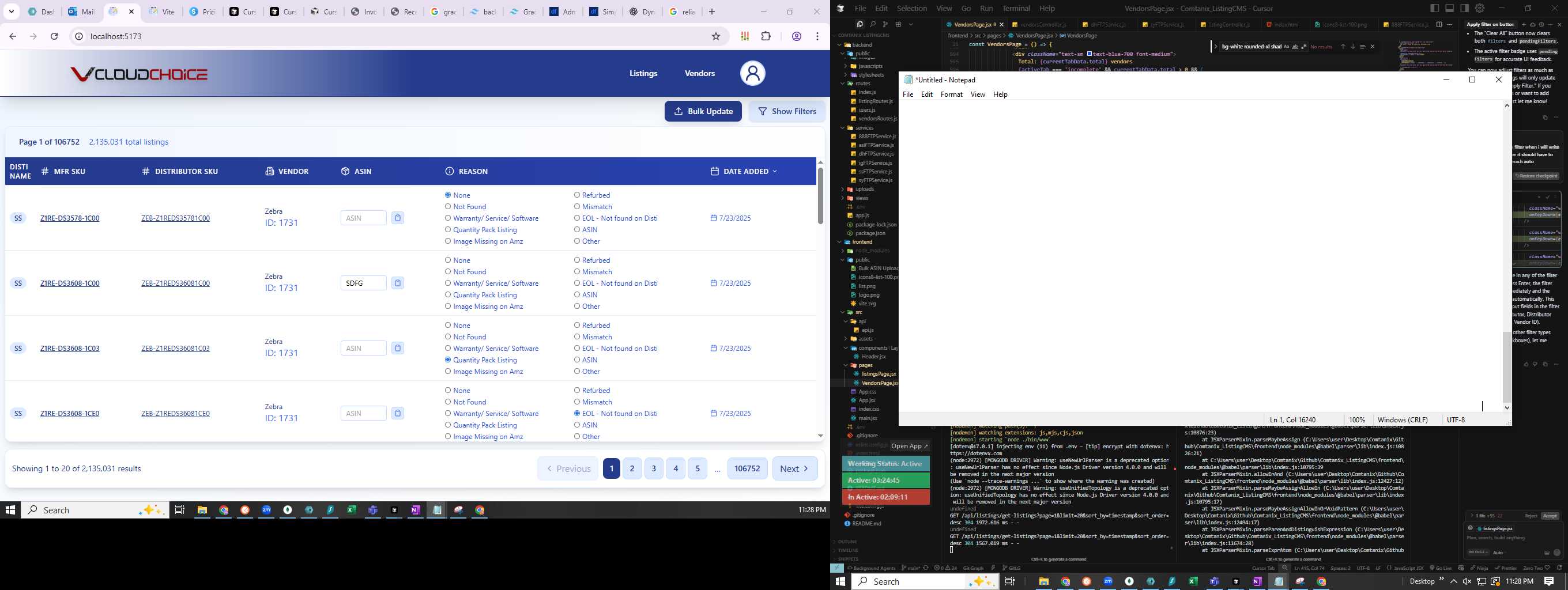Select Not Found reason for Z1RE-DS3578-1C00
Image resolution: width=1568 pixels, height=590 pixels.
448,207
